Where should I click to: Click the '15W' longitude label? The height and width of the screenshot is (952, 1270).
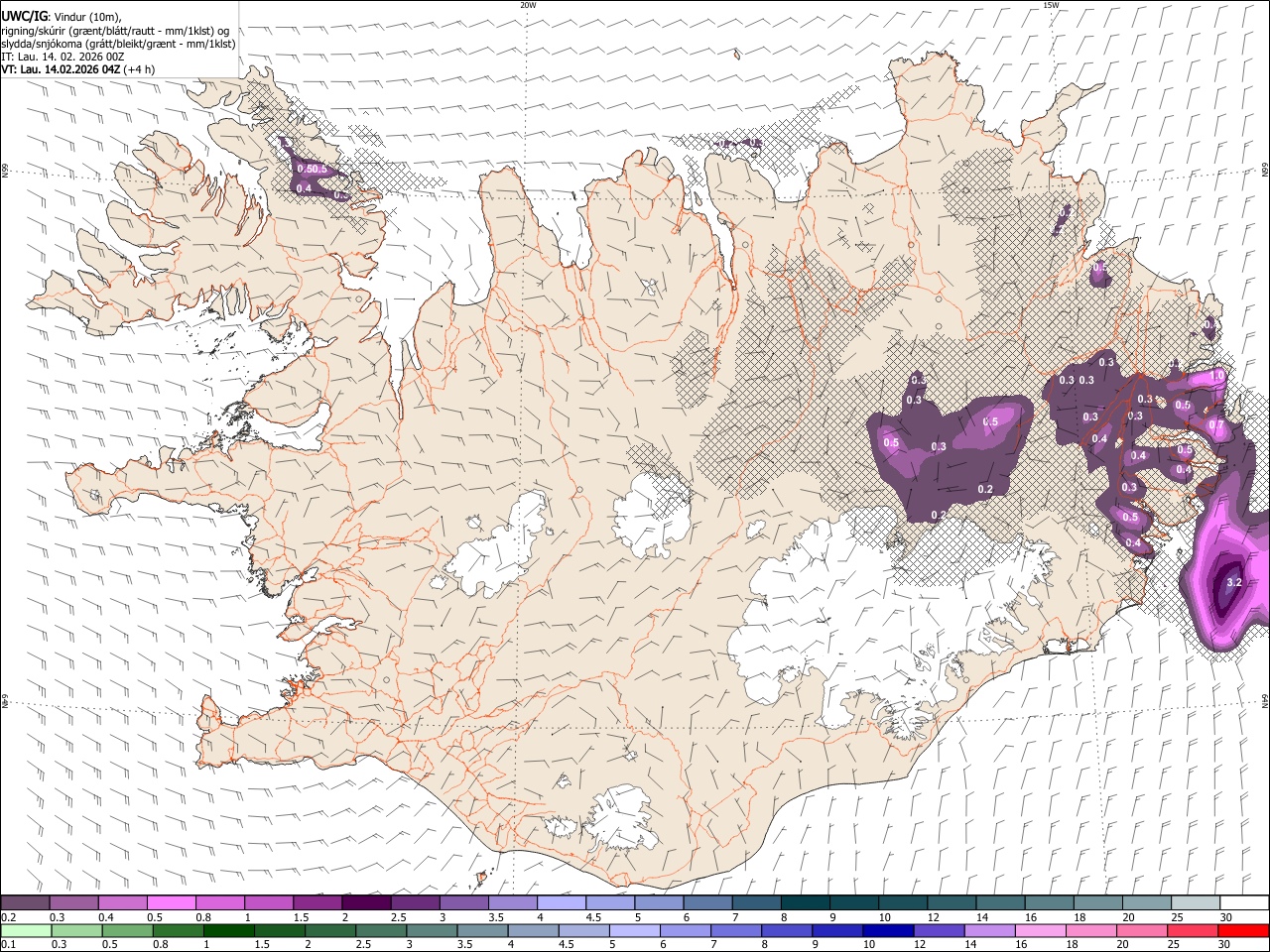tap(1051, 5)
